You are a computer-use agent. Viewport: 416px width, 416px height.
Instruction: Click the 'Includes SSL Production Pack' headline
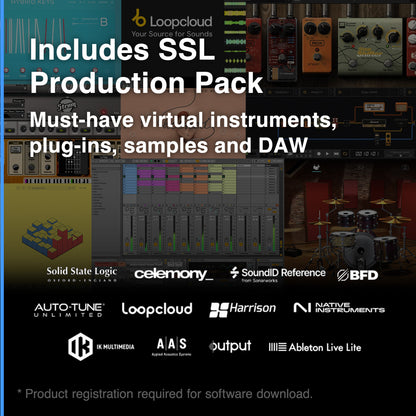click(146, 66)
